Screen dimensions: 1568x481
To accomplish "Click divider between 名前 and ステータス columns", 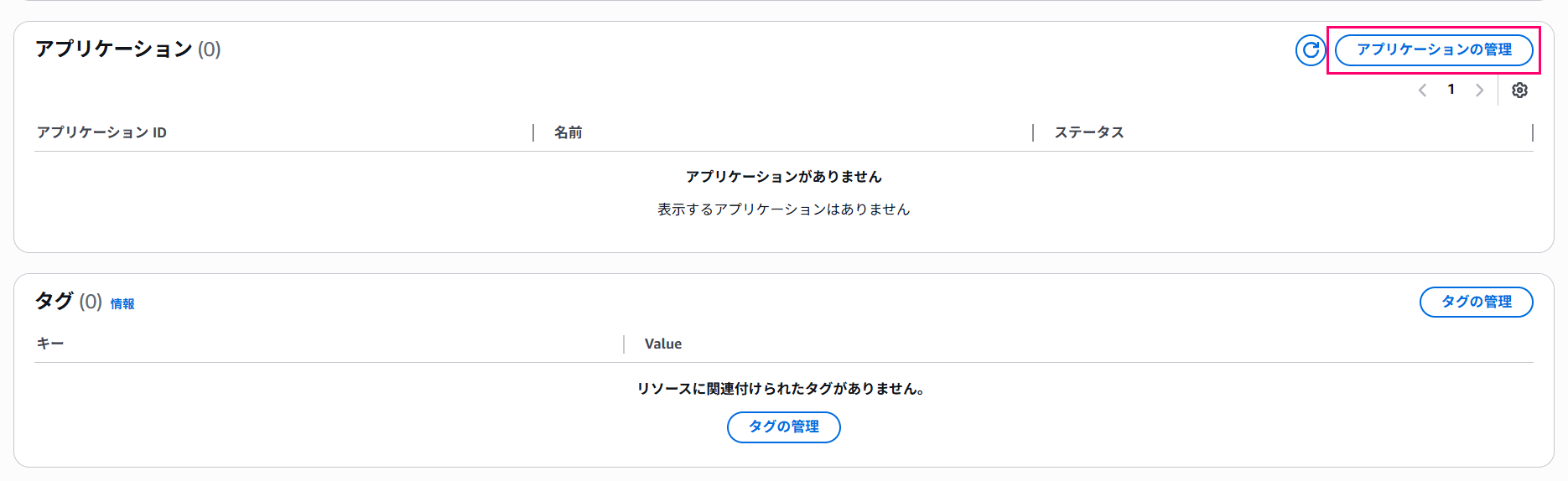I will [1033, 132].
